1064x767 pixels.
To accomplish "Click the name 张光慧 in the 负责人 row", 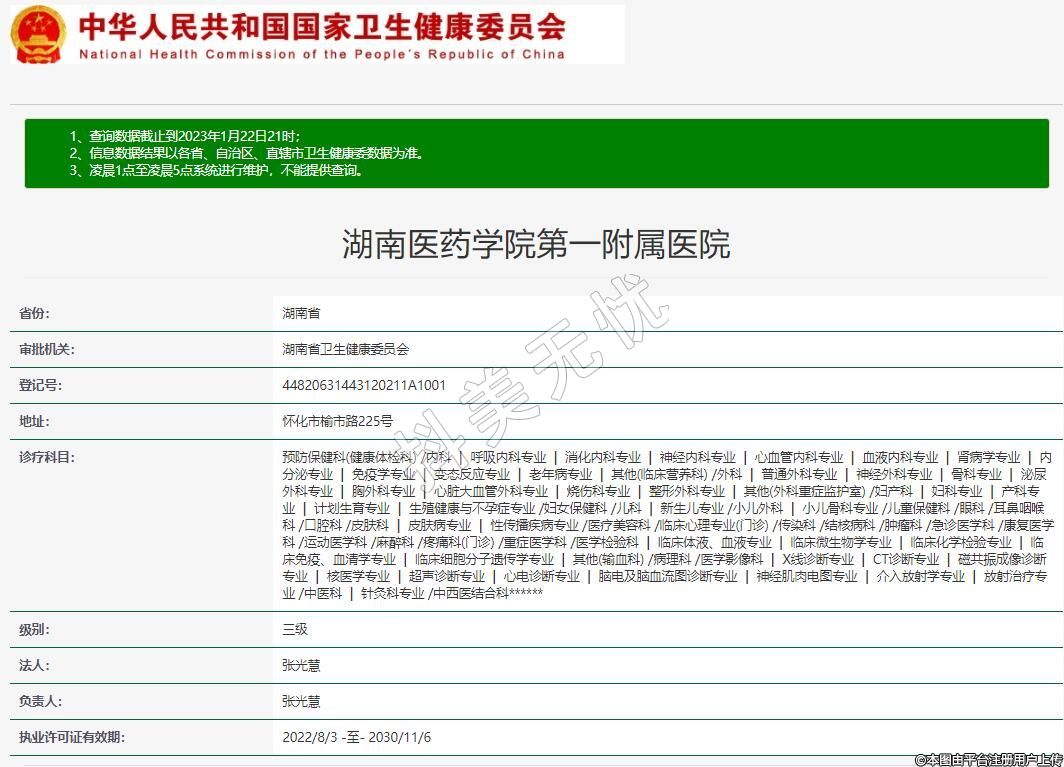I will (301, 701).
